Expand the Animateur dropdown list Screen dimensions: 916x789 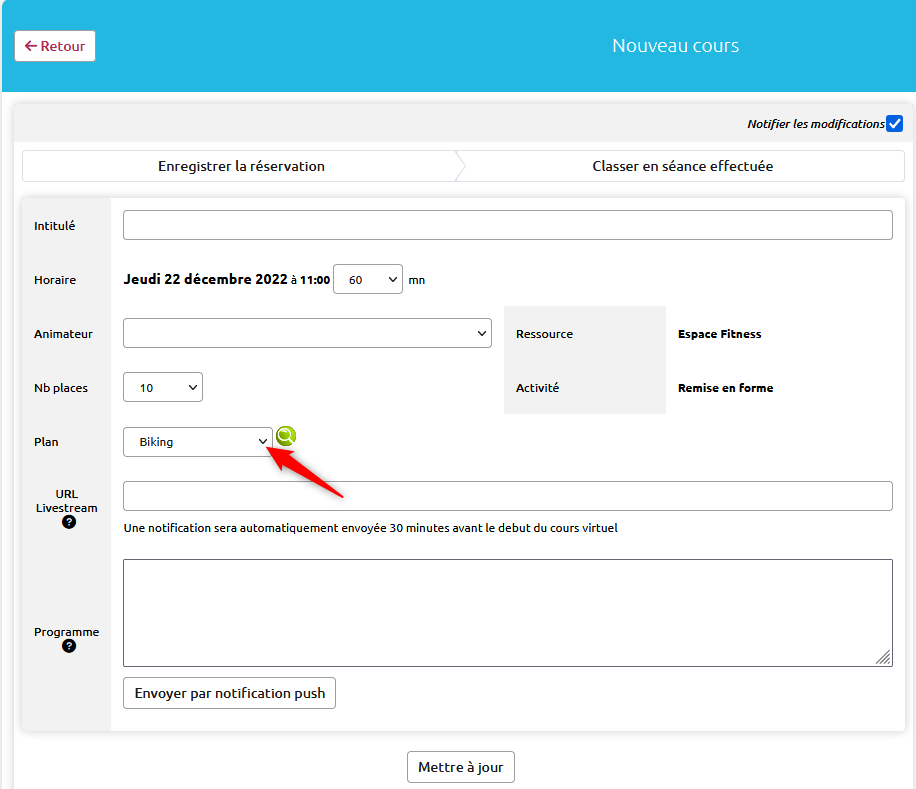307,333
